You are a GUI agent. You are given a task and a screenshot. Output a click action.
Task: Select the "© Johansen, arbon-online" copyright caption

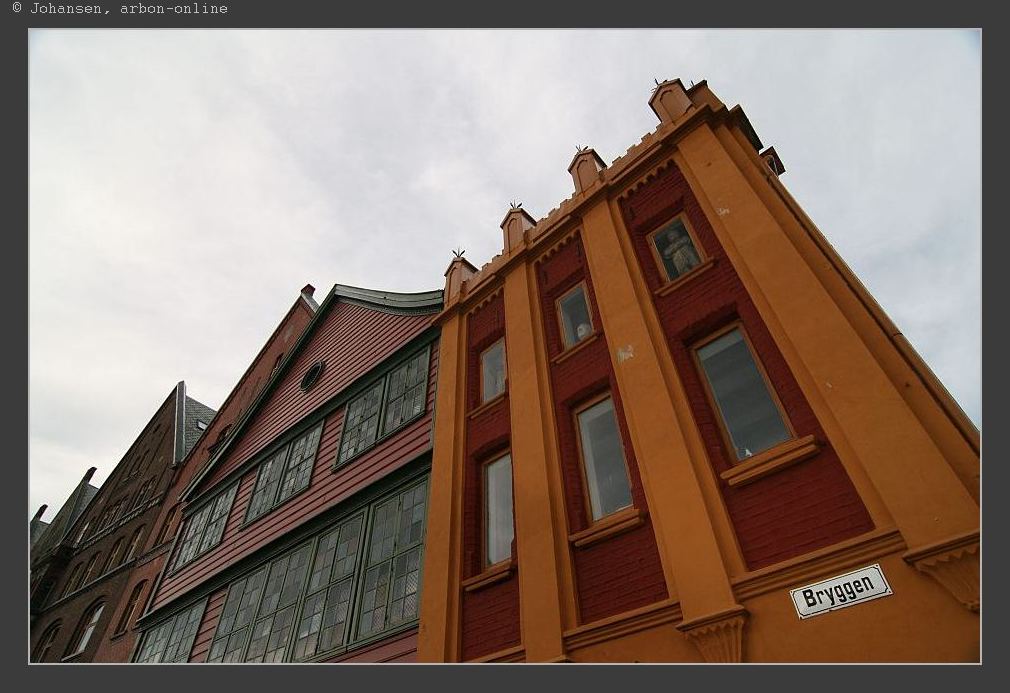pyautogui.click(x=120, y=8)
